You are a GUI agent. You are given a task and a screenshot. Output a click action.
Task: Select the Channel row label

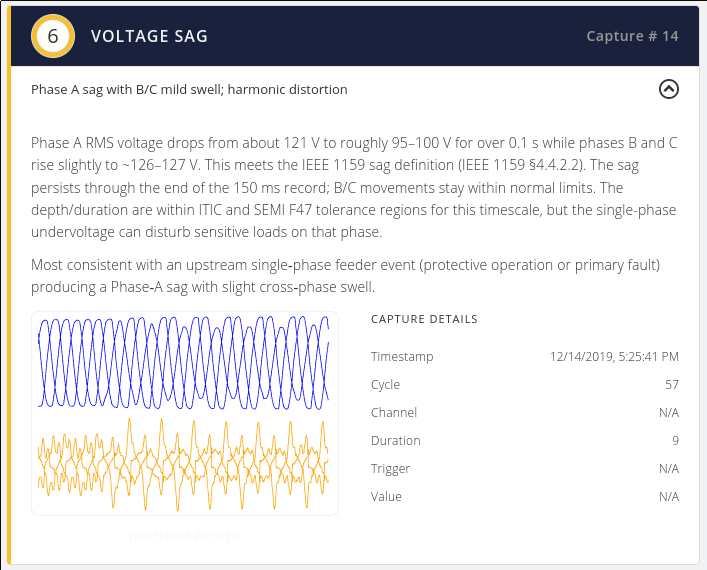pyautogui.click(x=394, y=412)
